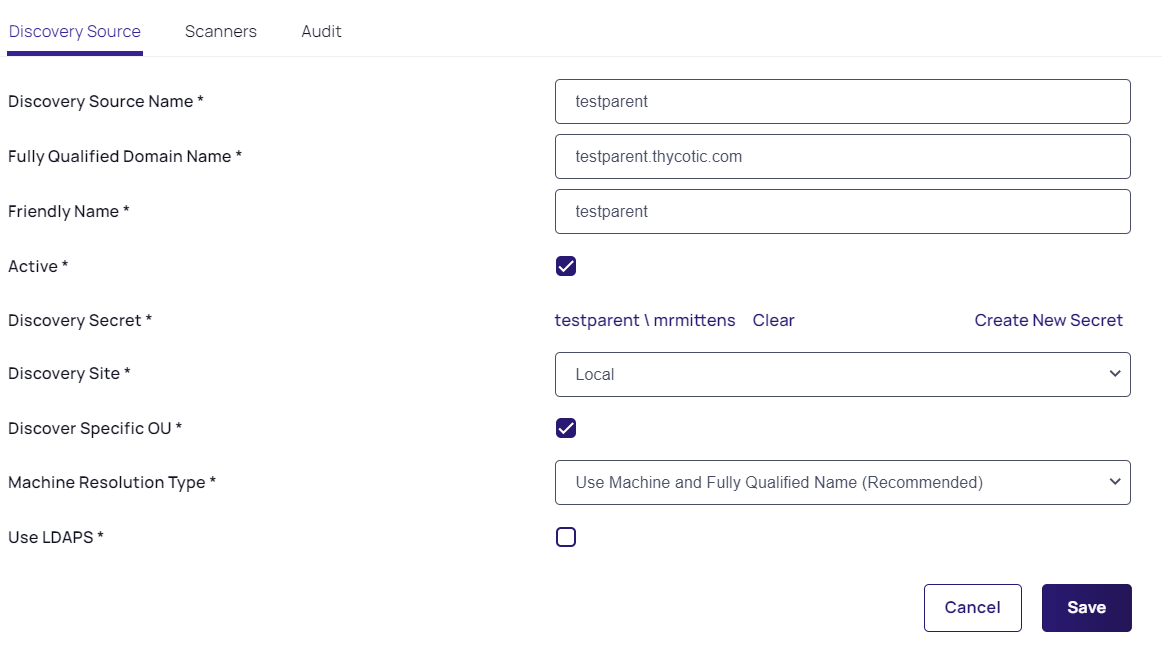1162x667 pixels.
Task: Switch to the Scanners tab
Action: 220,32
